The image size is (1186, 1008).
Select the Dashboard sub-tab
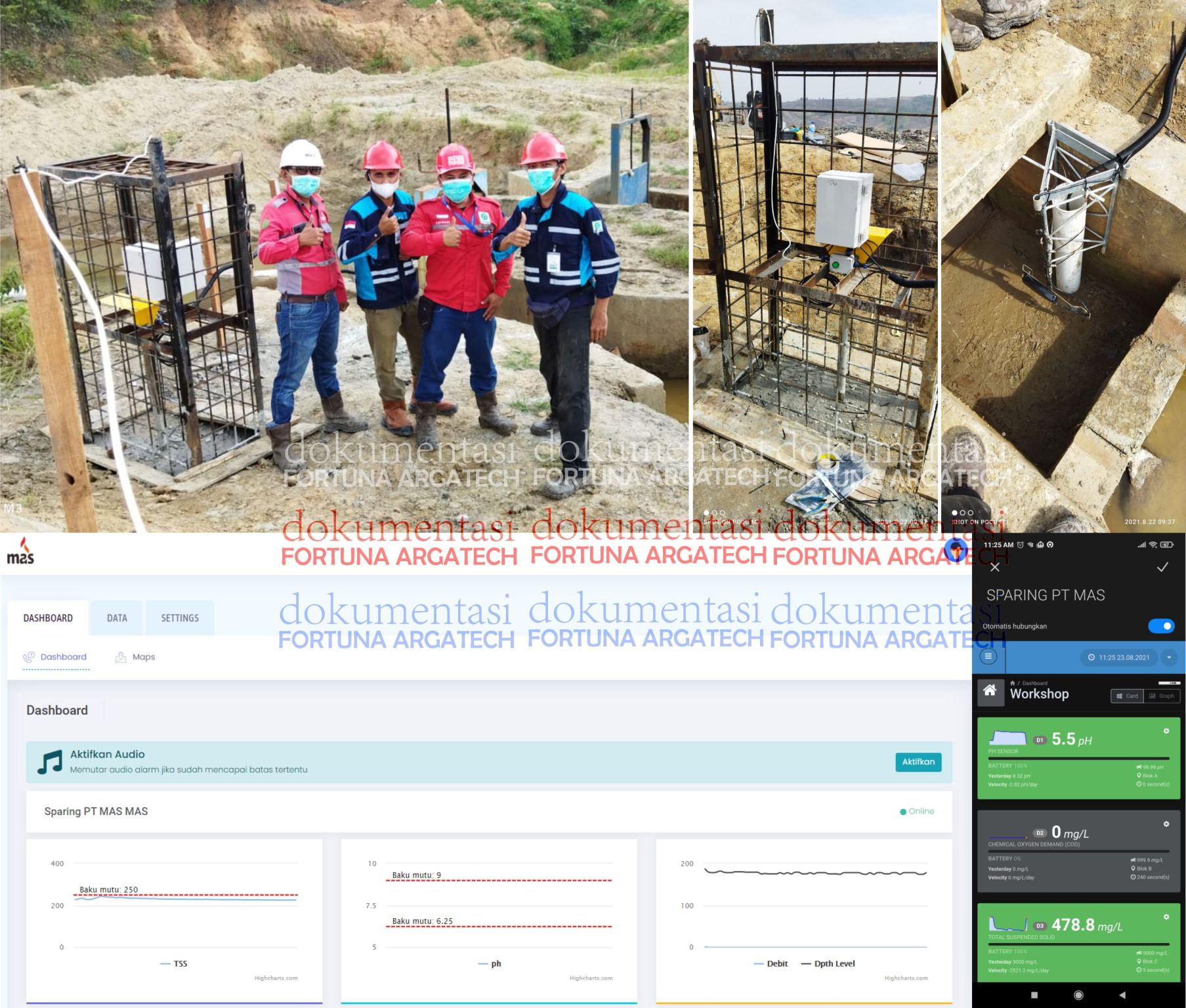coord(56,657)
